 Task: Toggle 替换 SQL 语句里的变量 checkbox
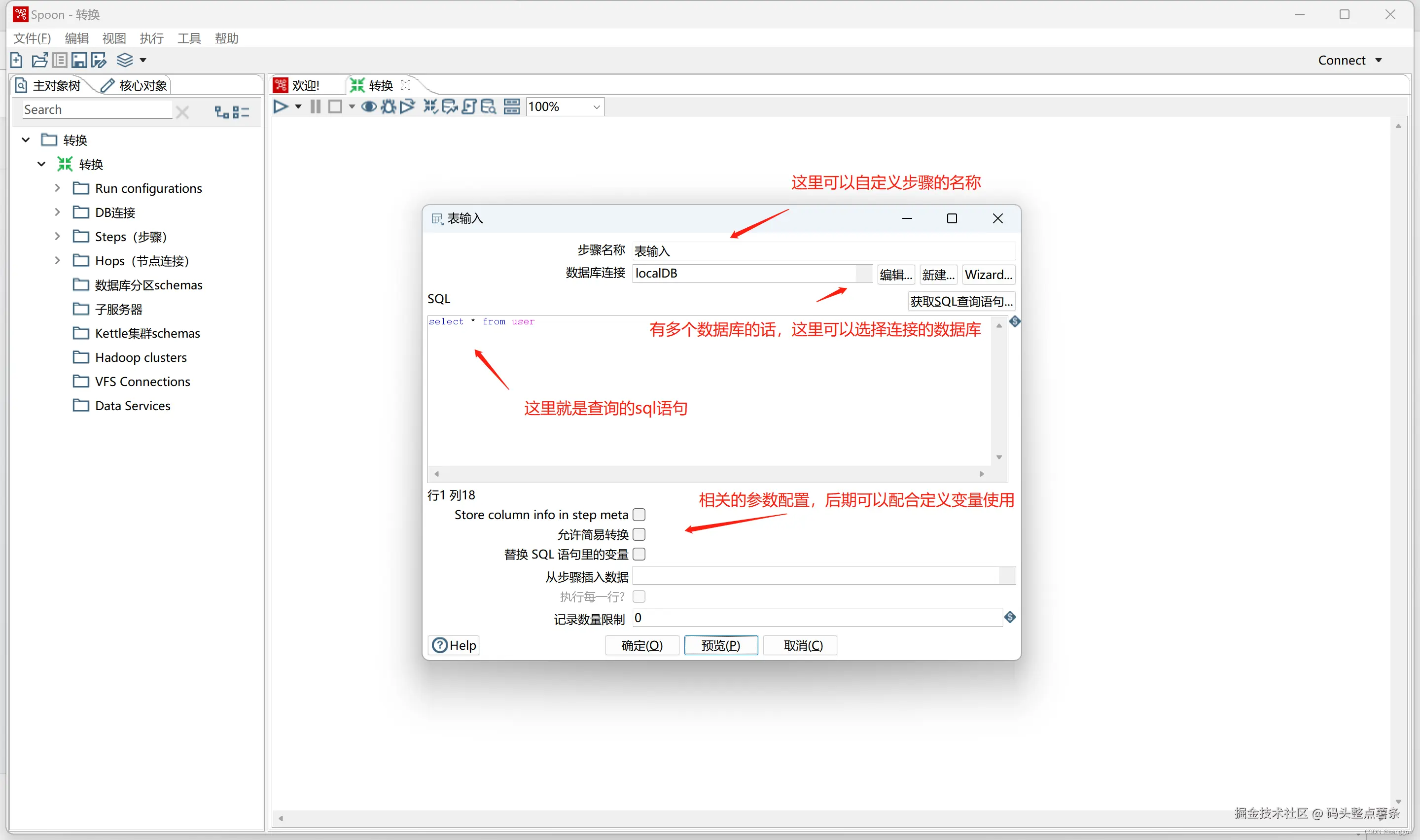pyautogui.click(x=639, y=554)
